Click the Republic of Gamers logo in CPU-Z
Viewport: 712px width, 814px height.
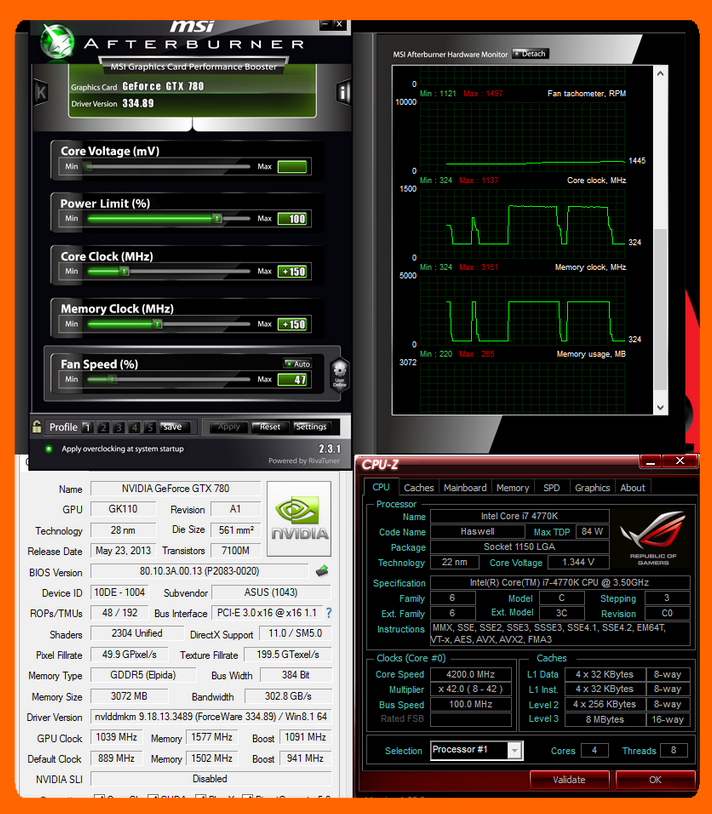click(653, 538)
